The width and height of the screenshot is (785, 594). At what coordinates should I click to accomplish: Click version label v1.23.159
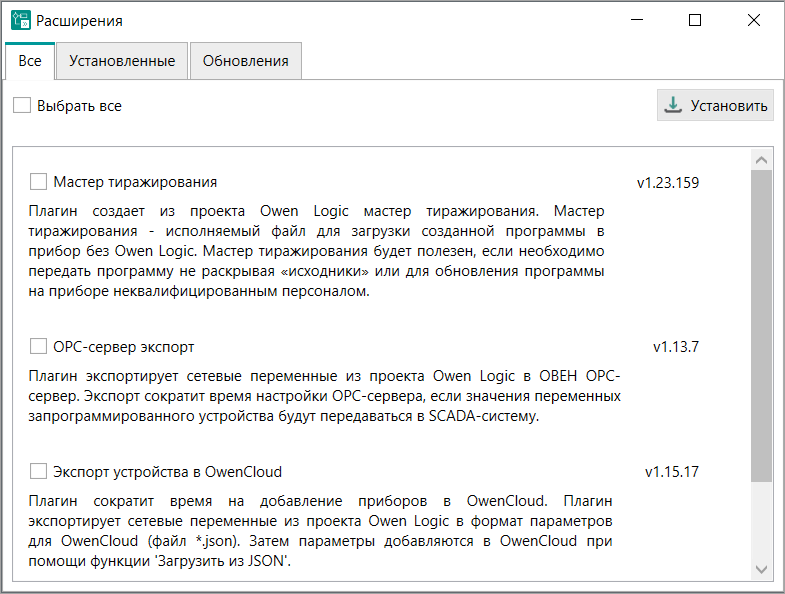[x=667, y=183]
